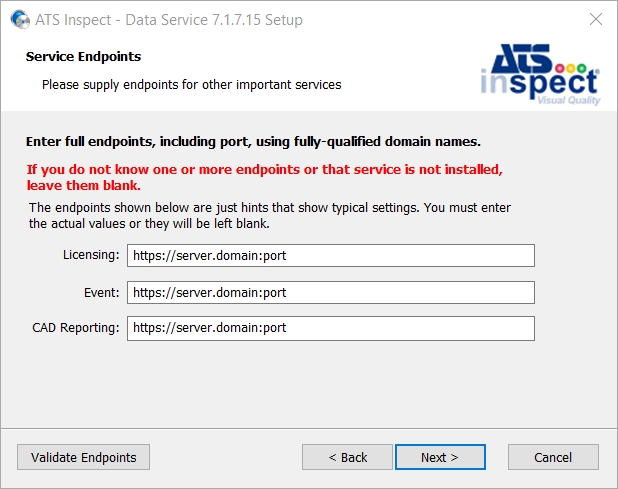Screen dimensions: 618x489
Task: Click the hints explanation paragraph
Action: 270,216
